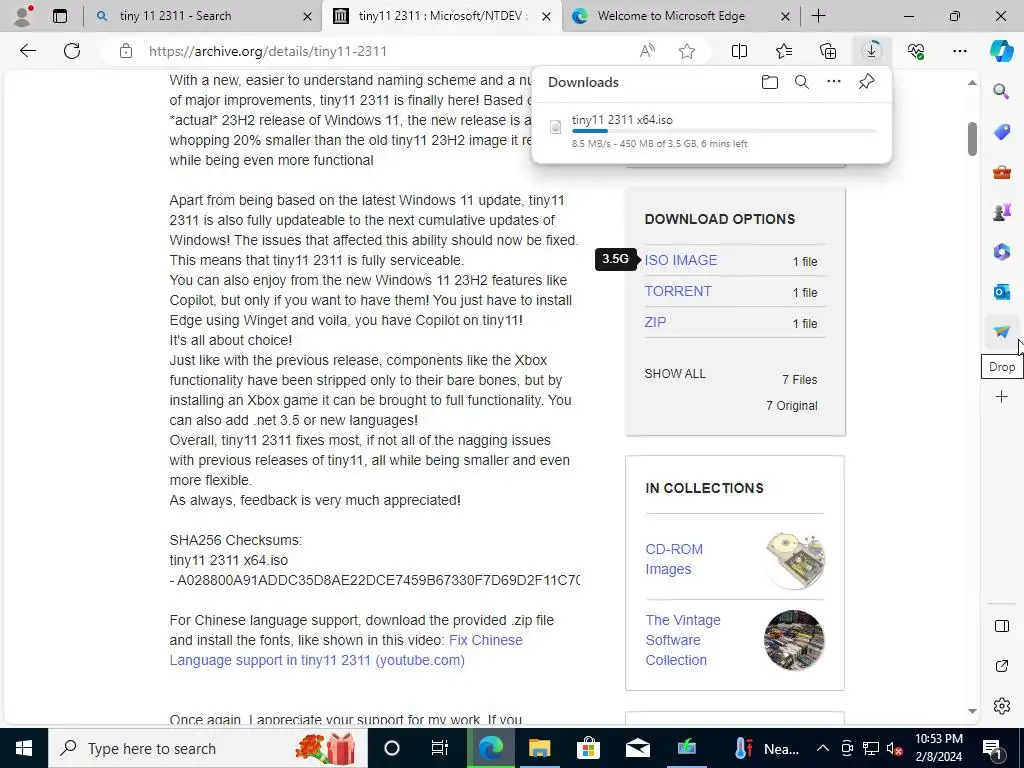The width and height of the screenshot is (1024, 768).
Task: Open sidebar Drop icon
Action: click(x=1001, y=331)
